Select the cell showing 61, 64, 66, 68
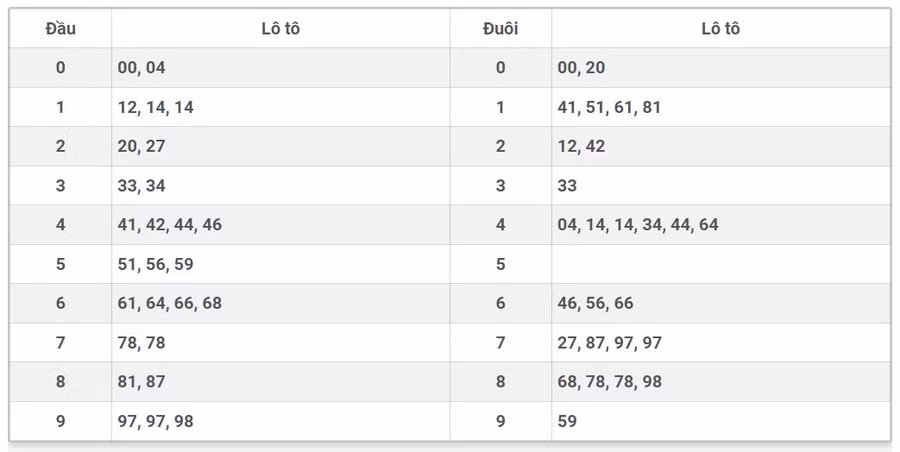This screenshot has height=452, width=900. 170,303
